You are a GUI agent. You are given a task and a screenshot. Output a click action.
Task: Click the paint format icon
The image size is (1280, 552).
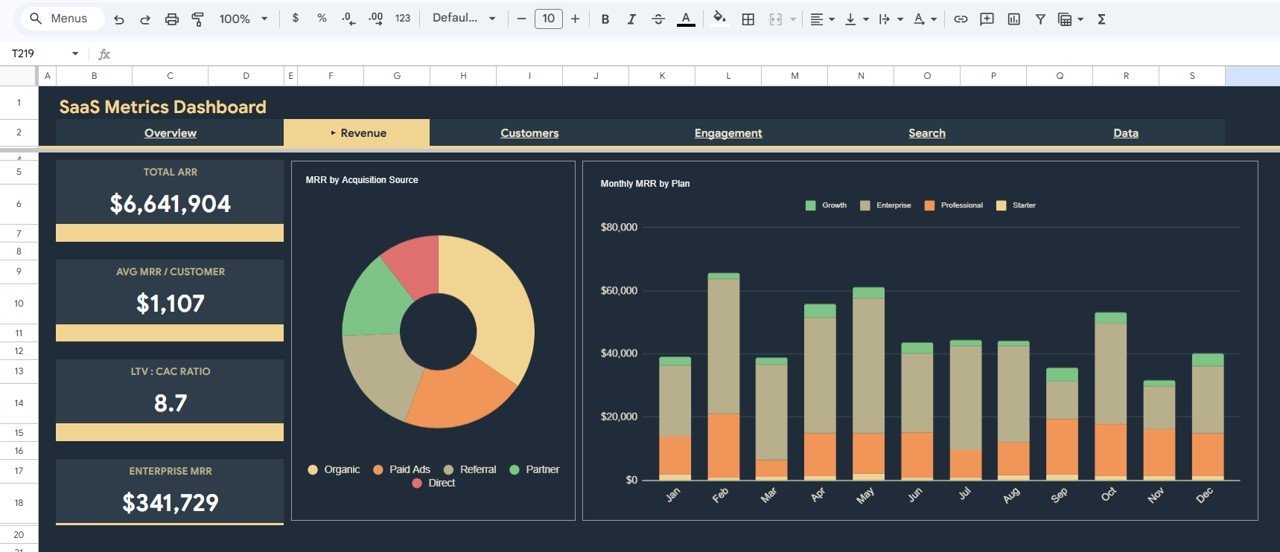pos(197,19)
